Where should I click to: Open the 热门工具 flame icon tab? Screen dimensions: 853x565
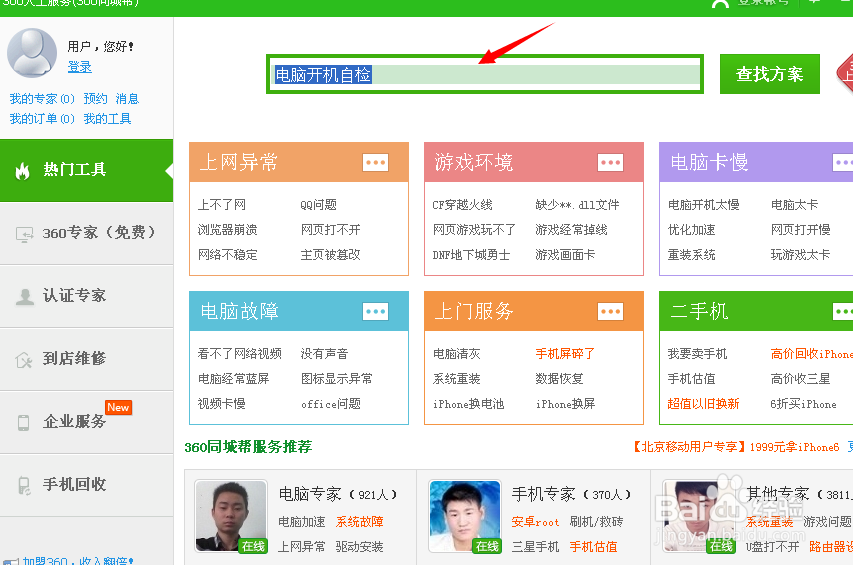22,171
